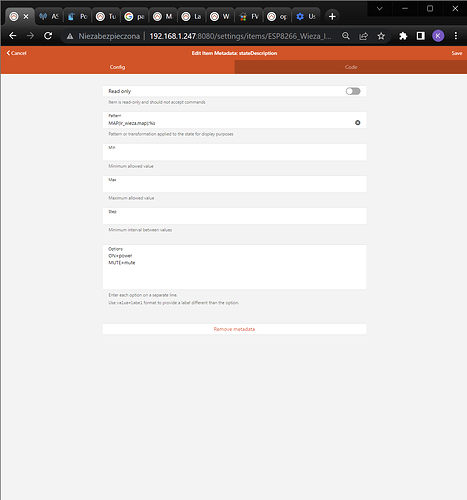Click Remove metadata button
The image size is (467, 500).
point(234,329)
